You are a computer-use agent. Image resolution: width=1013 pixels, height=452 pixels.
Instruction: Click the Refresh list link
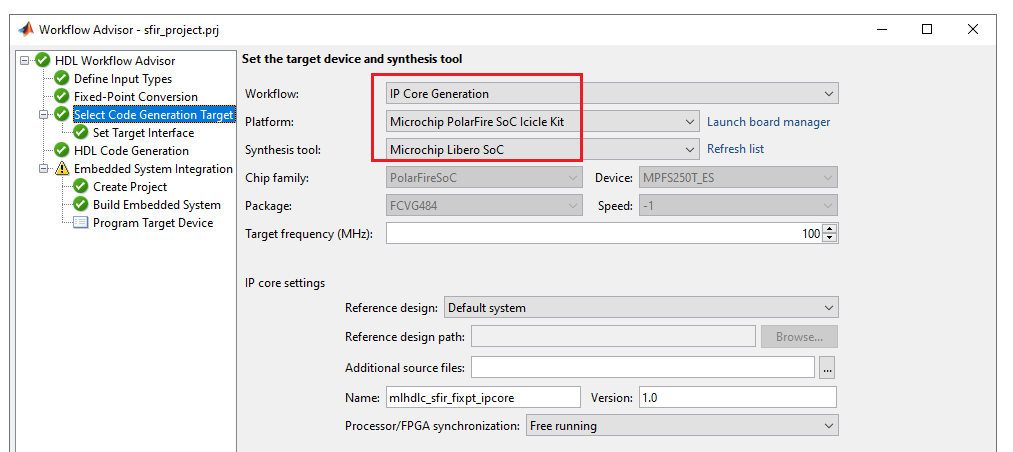(735, 149)
